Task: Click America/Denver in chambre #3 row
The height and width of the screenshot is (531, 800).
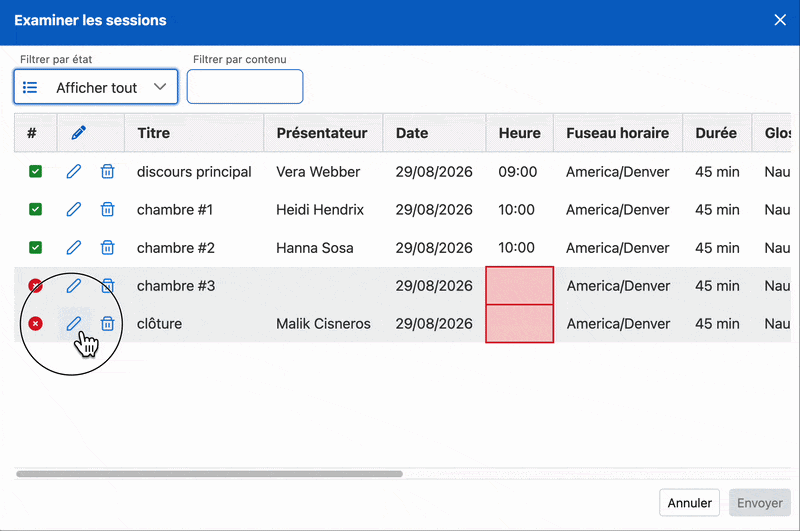Action: click(618, 286)
